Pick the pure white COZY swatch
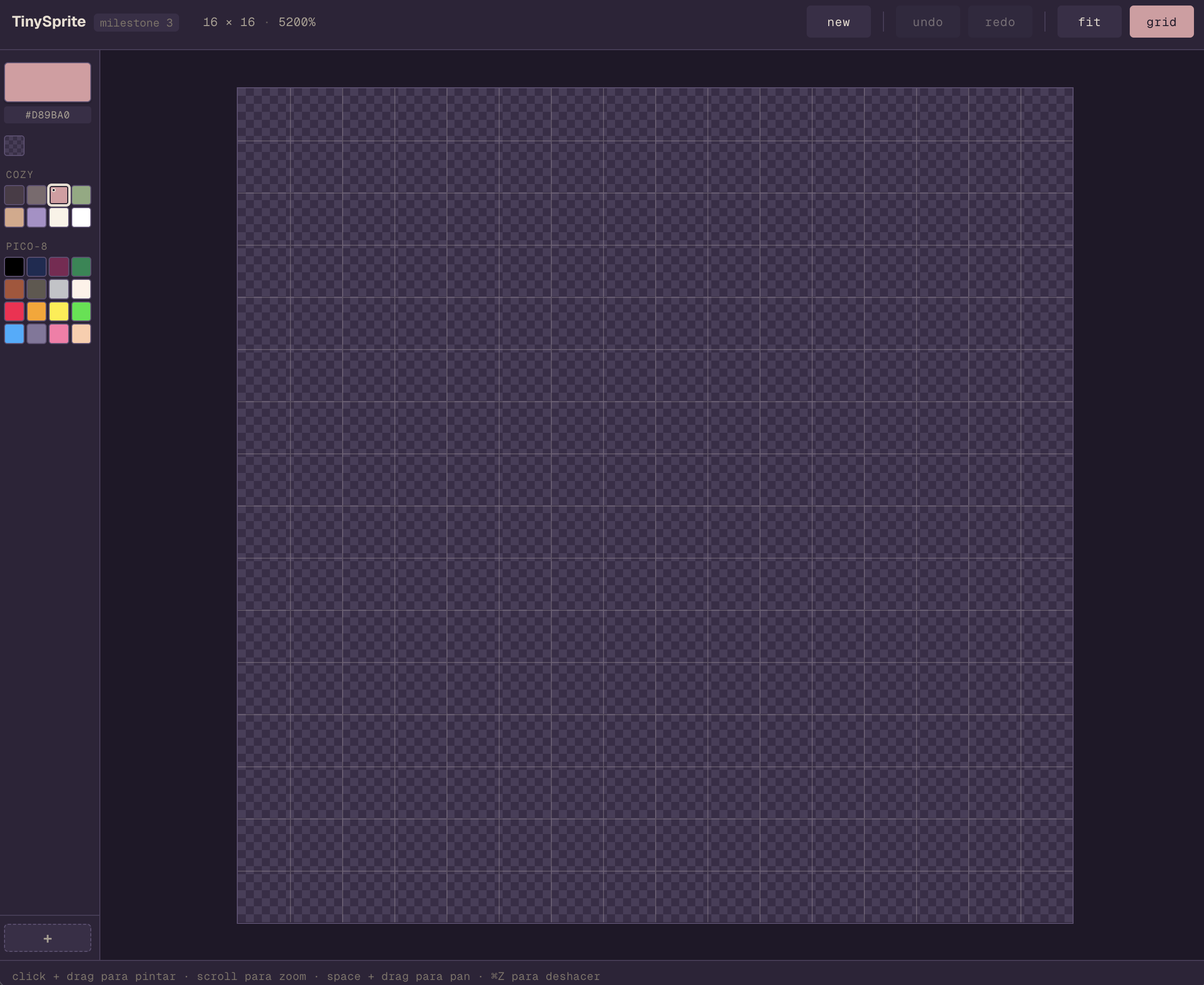The width and height of the screenshot is (1204, 985). (81, 217)
